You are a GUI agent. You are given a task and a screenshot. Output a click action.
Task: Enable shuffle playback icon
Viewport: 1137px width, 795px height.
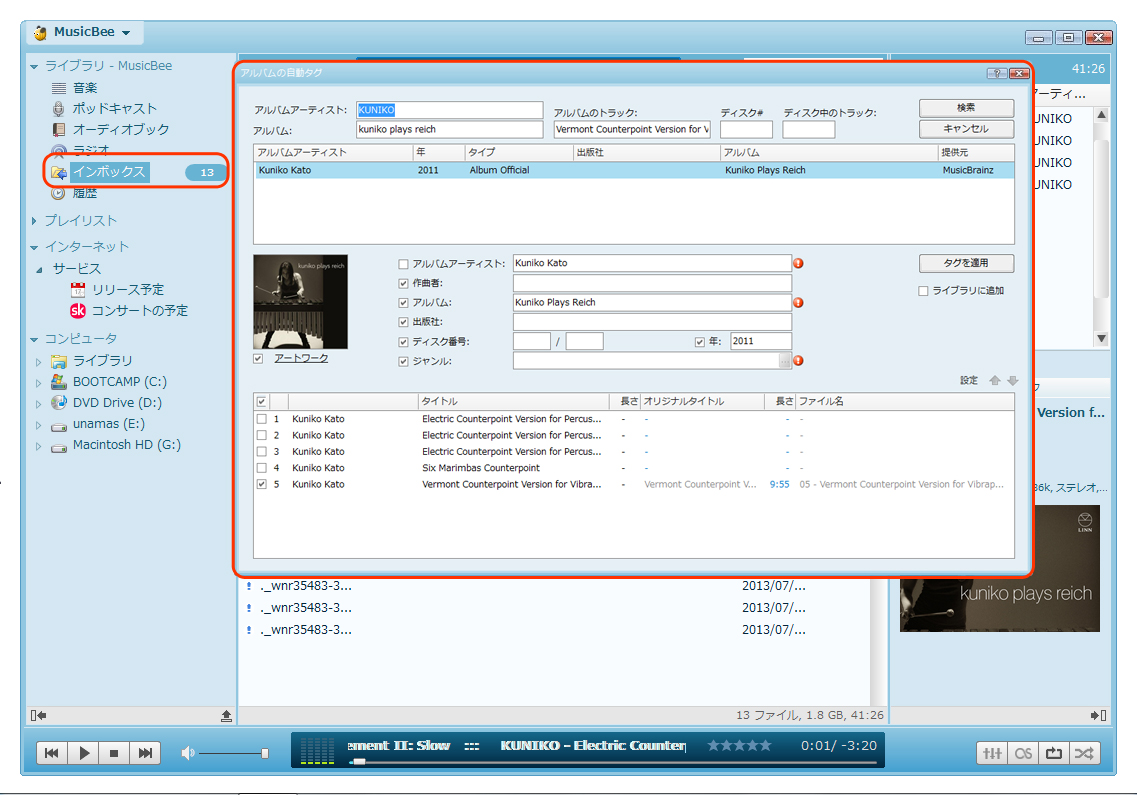pyautogui.click(x=1083, y=752)
